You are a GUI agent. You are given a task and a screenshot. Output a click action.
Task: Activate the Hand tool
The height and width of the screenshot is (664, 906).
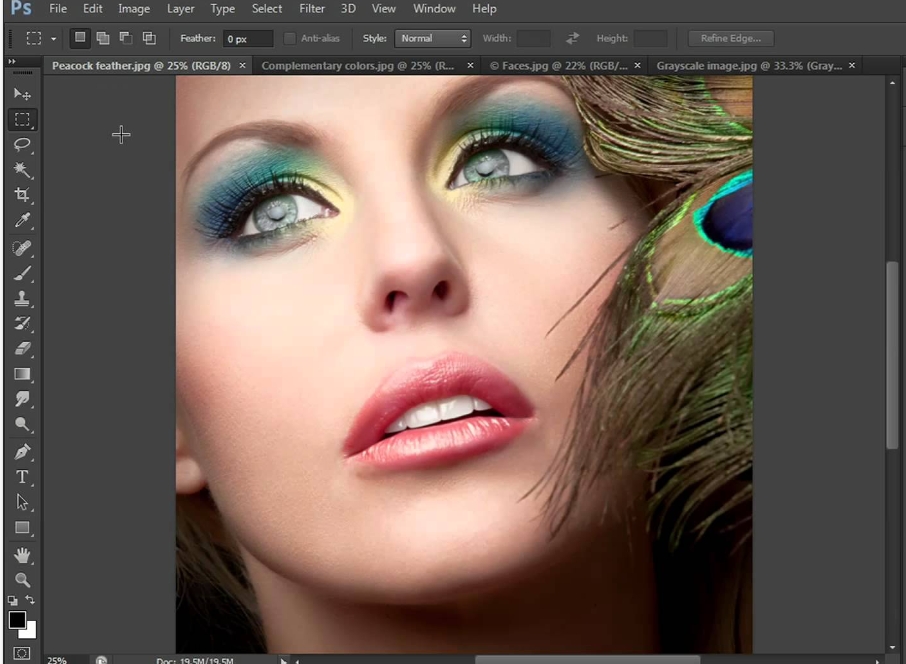pyautogui.click(x=22, y=555)
